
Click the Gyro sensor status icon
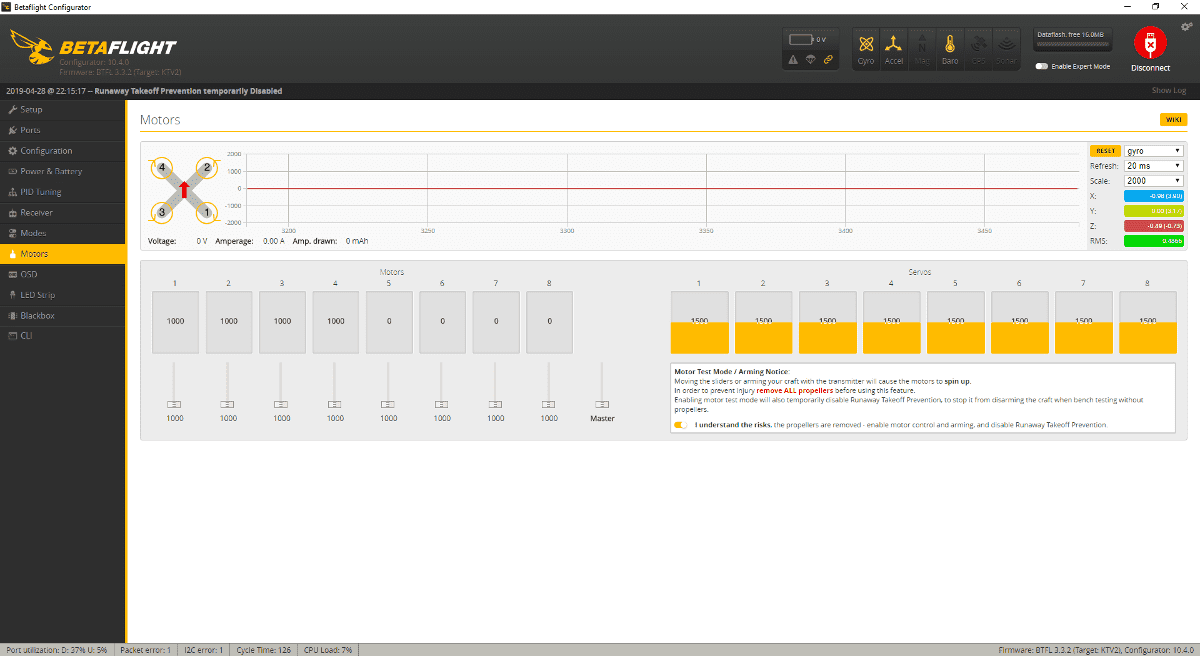(866, 49)
